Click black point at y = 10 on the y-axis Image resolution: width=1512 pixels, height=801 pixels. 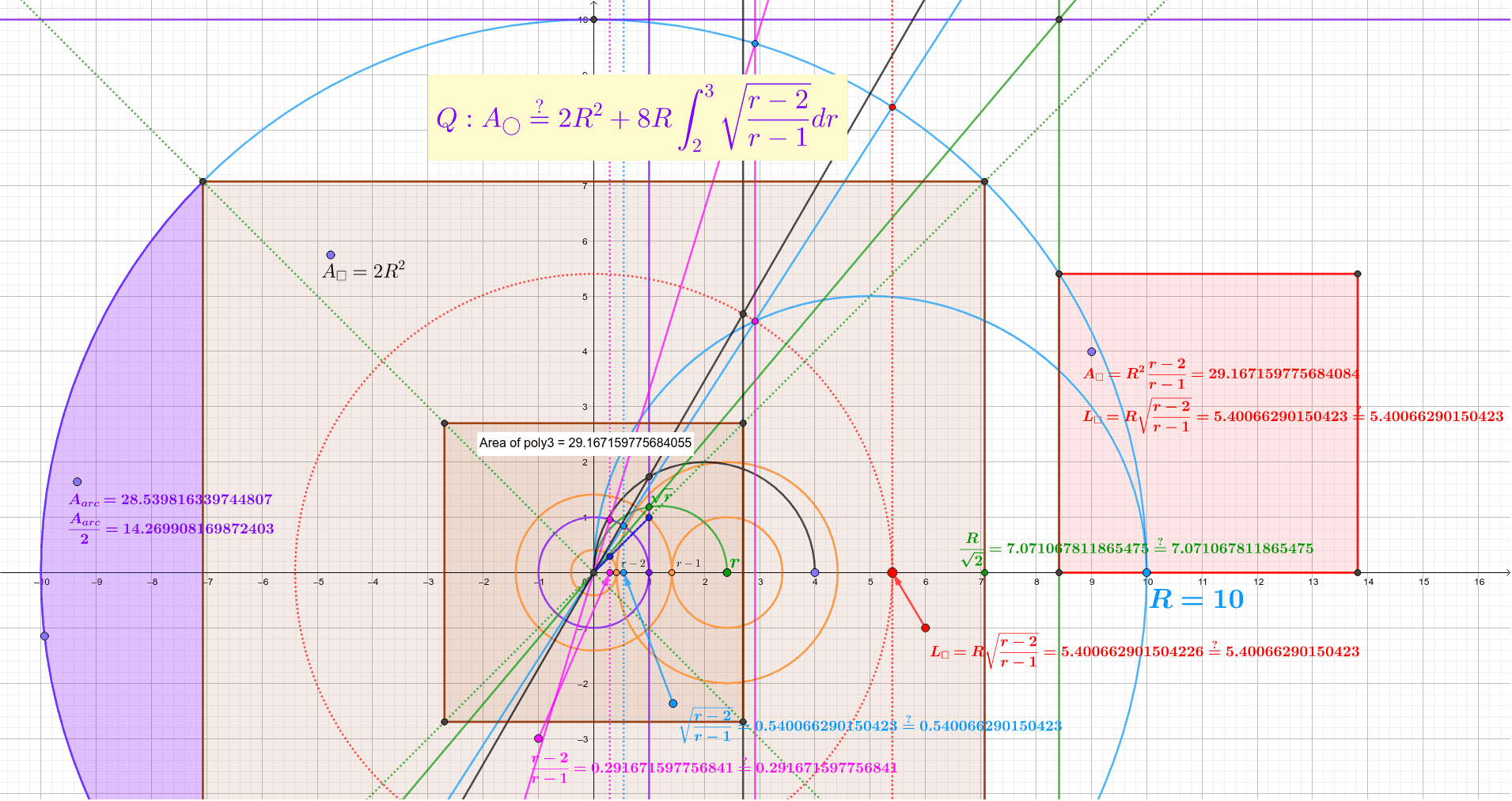(x=594, y=19)
